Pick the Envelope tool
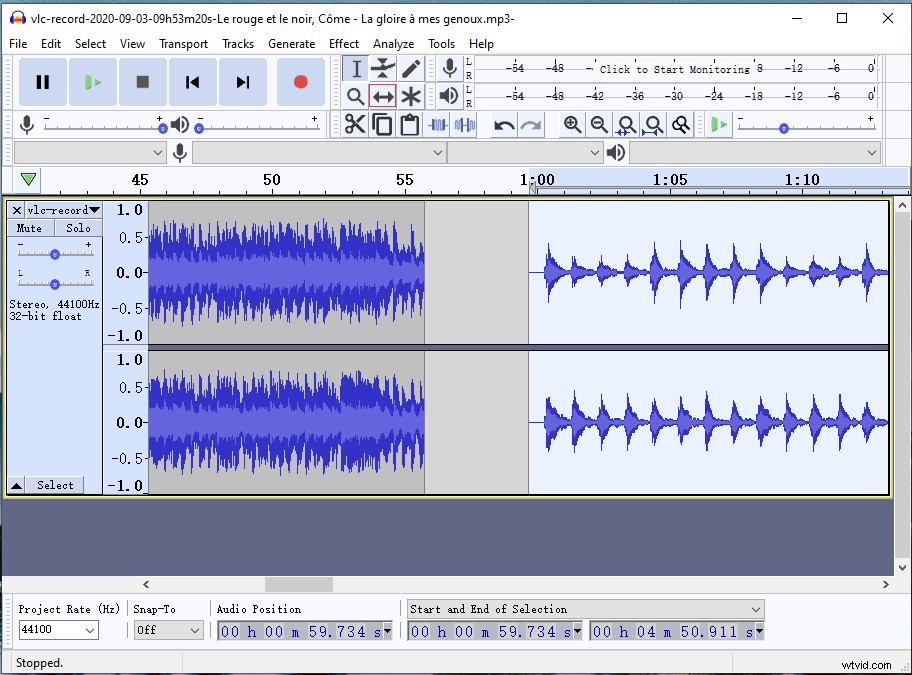This screenshot has height=675, width=912. [381, 67]
